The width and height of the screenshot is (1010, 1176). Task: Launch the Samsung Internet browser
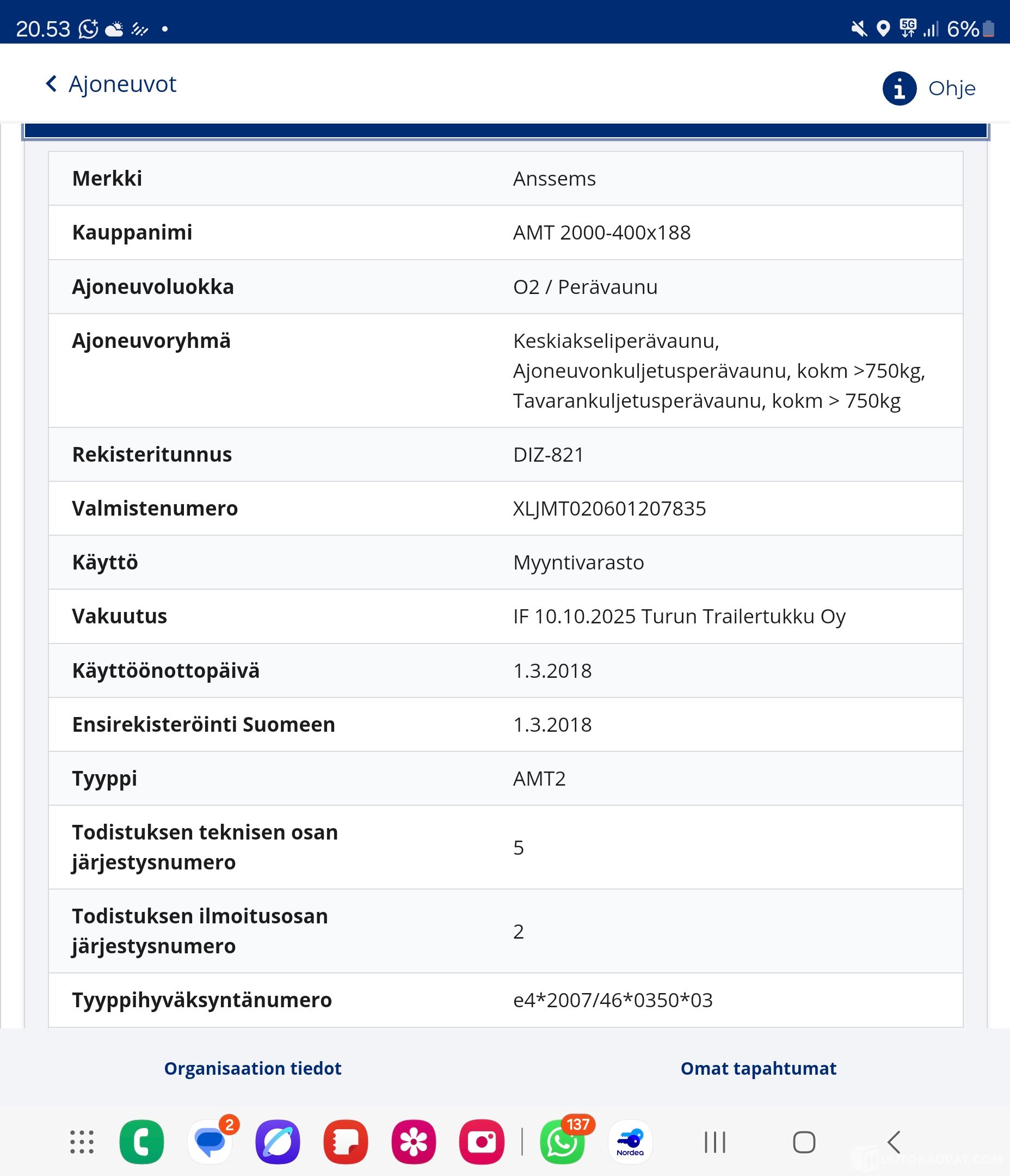(x=278, y=1141)
